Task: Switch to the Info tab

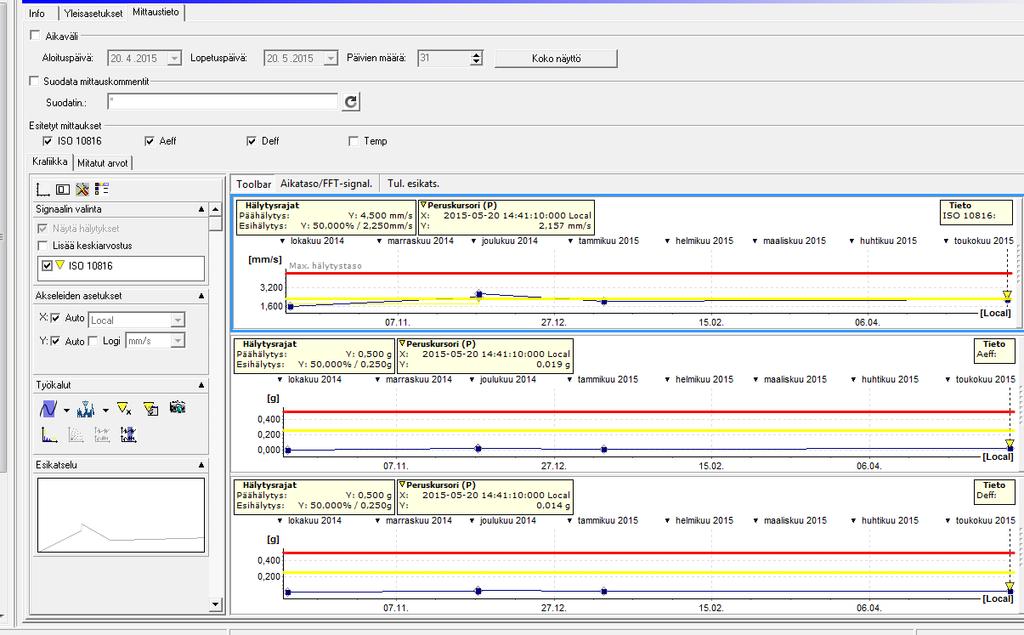Action: [x=37, y=13]
